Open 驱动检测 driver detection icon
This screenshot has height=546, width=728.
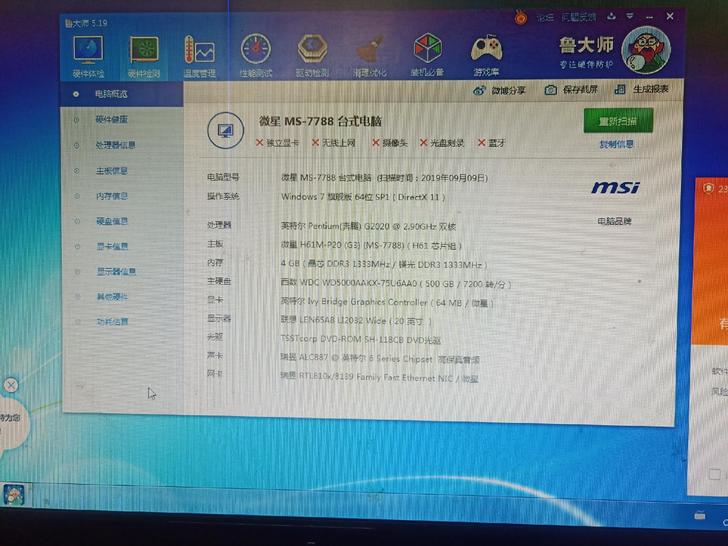[x=312, y=55]
